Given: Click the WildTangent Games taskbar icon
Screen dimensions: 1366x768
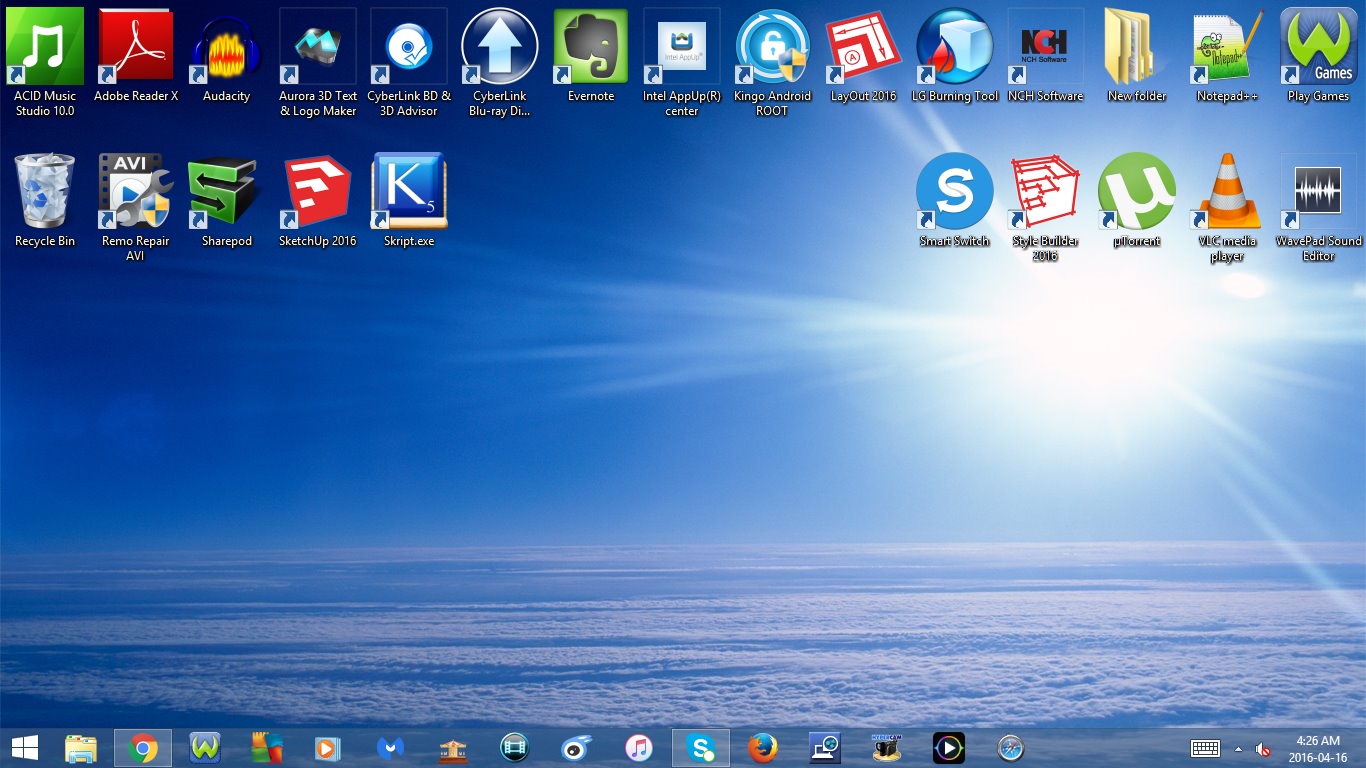Looking at the screenshot, I should tap(205, 748).
